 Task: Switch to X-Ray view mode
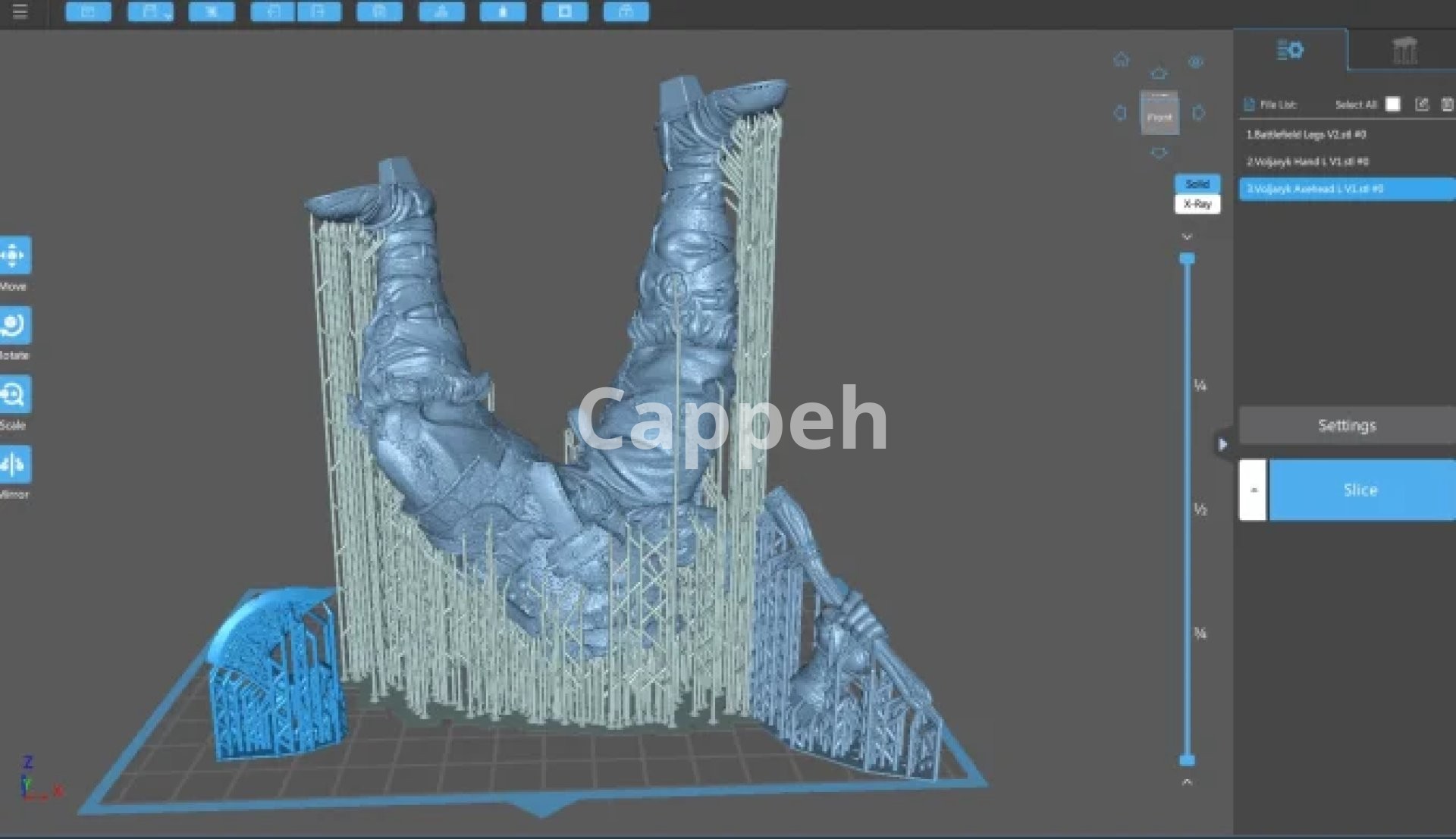pos(1197,204)
